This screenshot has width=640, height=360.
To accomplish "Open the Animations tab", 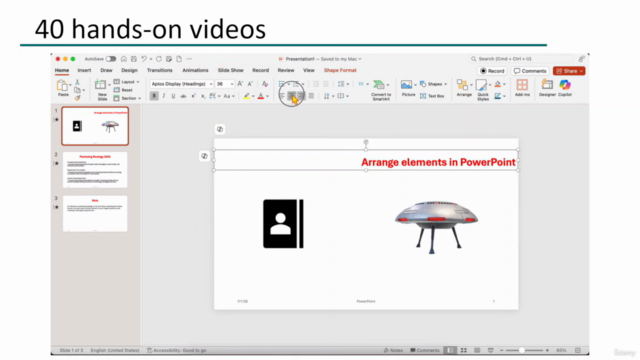I will click(x=195, y=70).
